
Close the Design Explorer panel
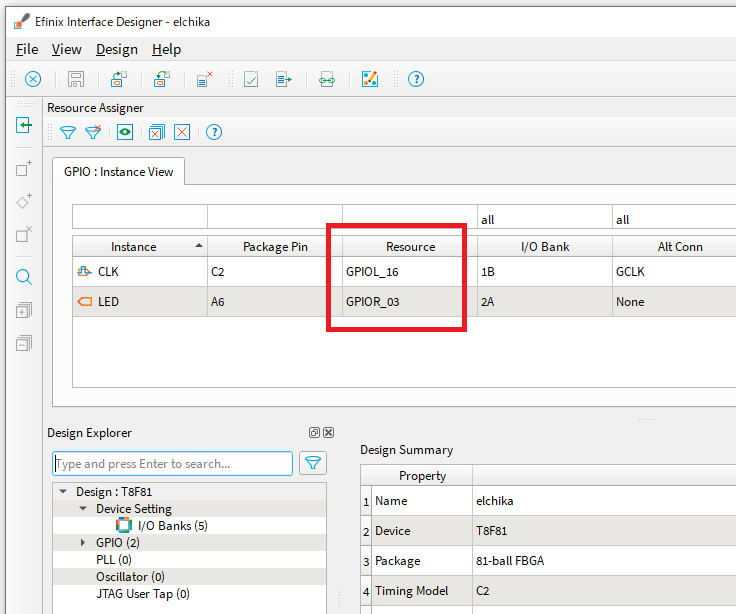(x=329, y=432)
